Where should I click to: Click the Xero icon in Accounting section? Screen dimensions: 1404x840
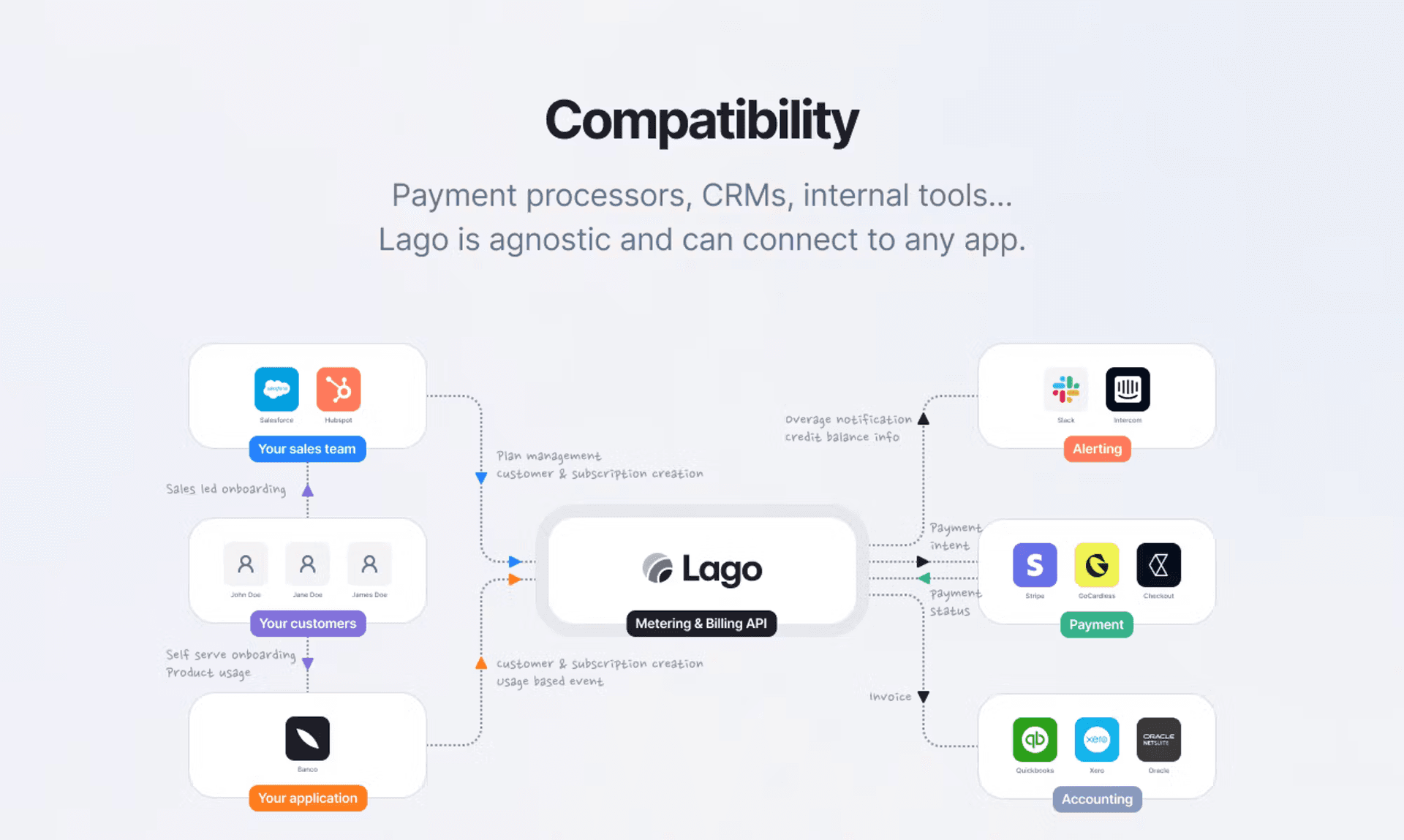click(1096, 739)
